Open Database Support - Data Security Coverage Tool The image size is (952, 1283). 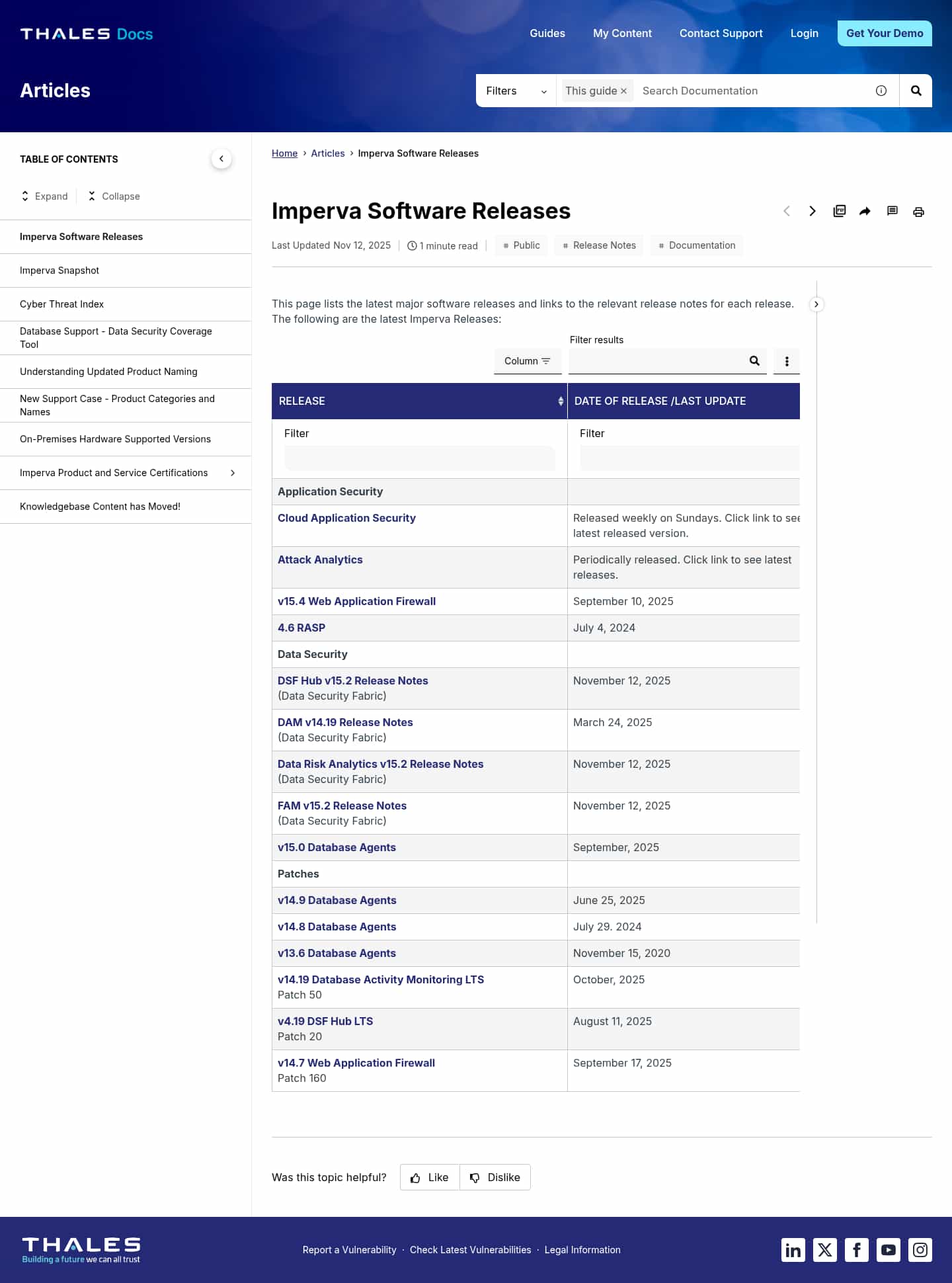click(x=126, y=338)
